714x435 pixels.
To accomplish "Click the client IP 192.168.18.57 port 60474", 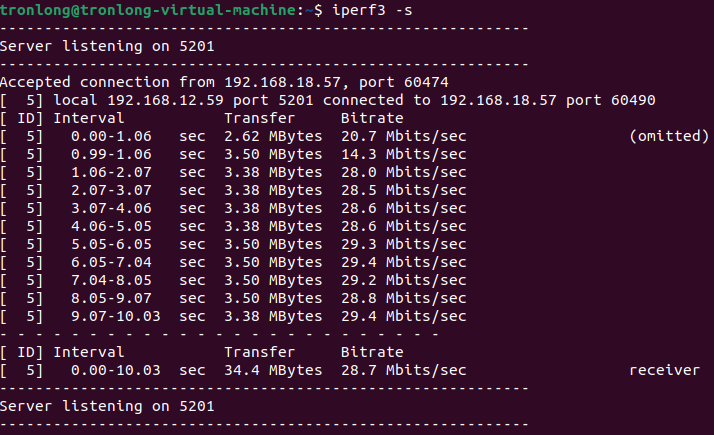I will tap(336, 82).
